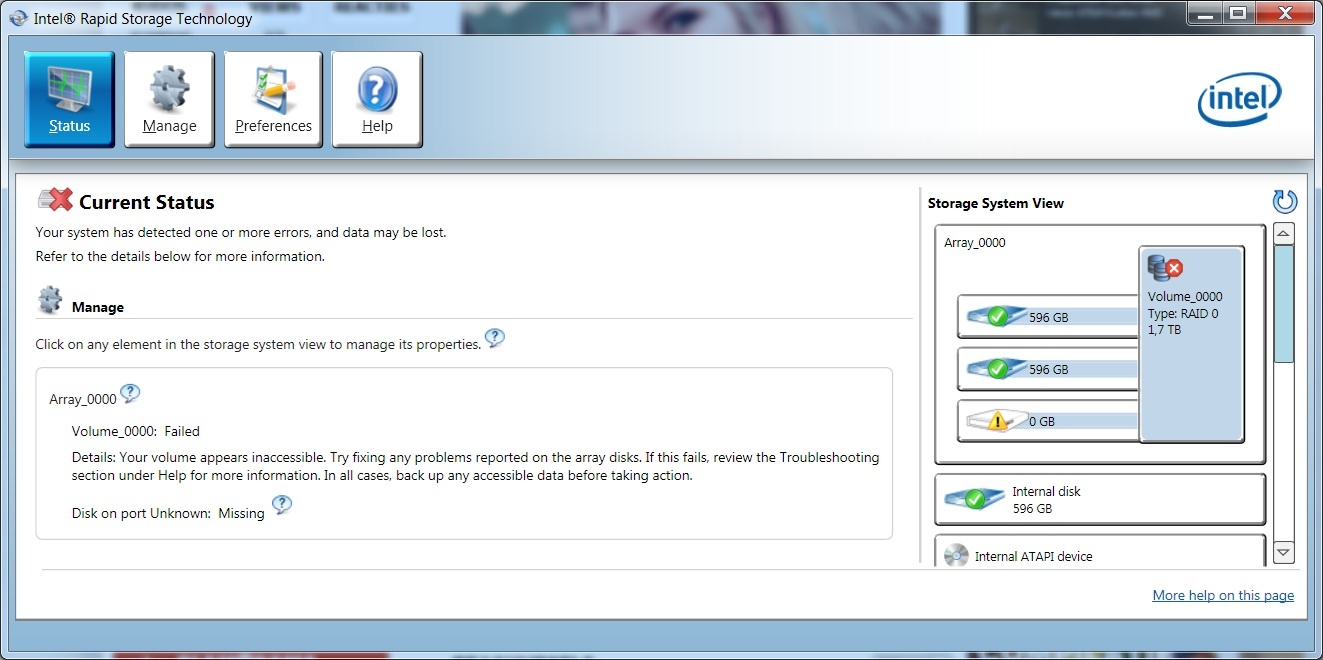The height and width of the screenshot is (660, 1323).
Task: Click the Intel logo
Action: click(x=1239, y=100)
